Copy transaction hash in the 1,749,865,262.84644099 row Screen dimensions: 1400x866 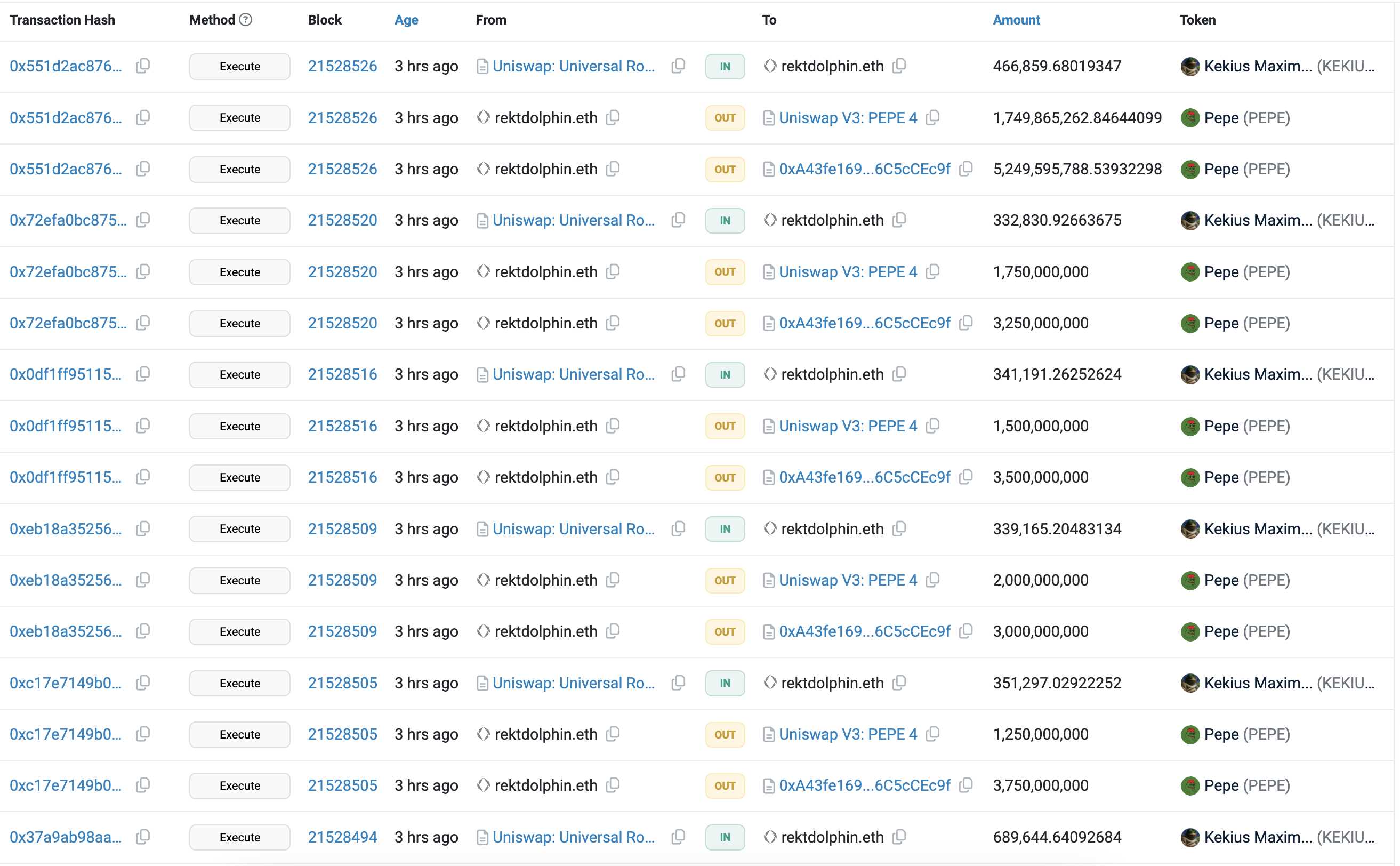(143, 117)
